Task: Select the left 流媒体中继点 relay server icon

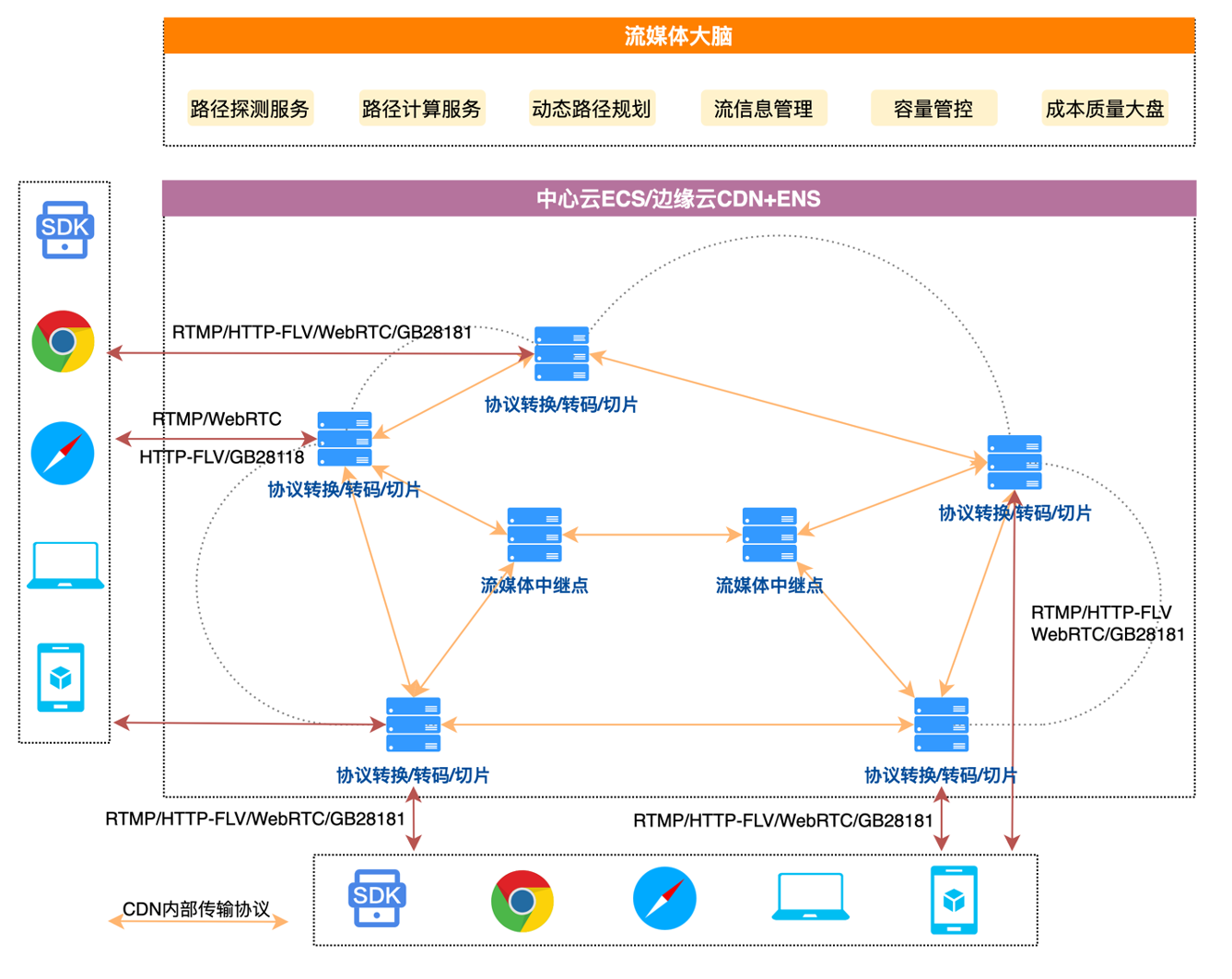Action: tap(534, 535)
